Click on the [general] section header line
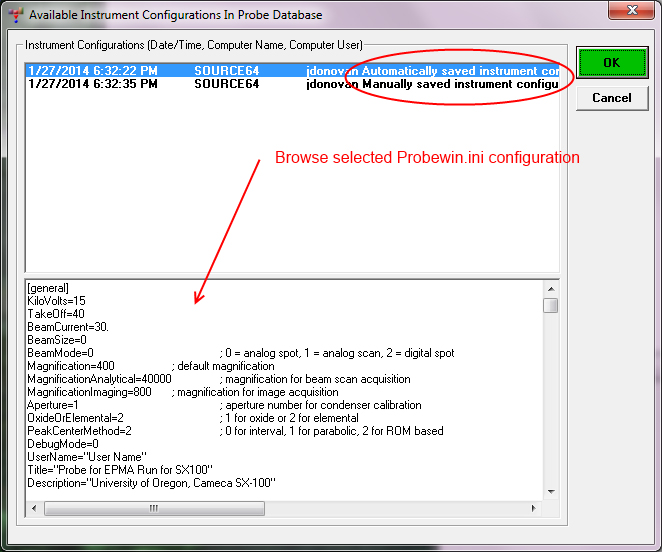The height and width of the screenshot is (552, 662). (48, 288)
